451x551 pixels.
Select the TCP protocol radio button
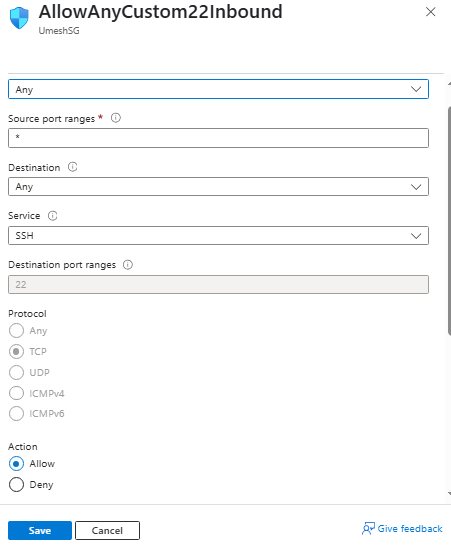click(17, 351)
